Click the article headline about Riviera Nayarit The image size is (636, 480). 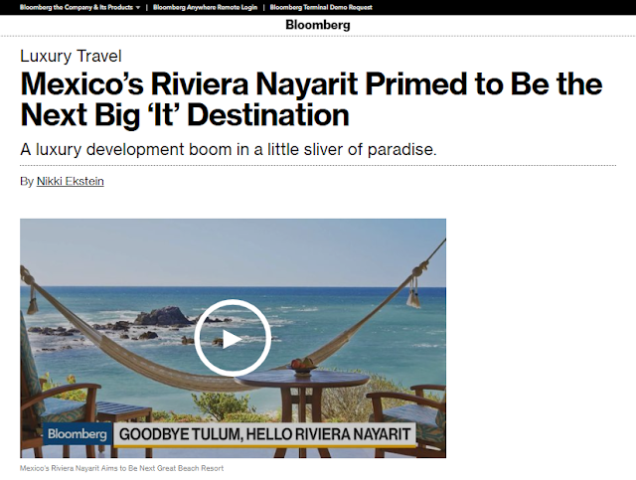click(x=311, y=99)
